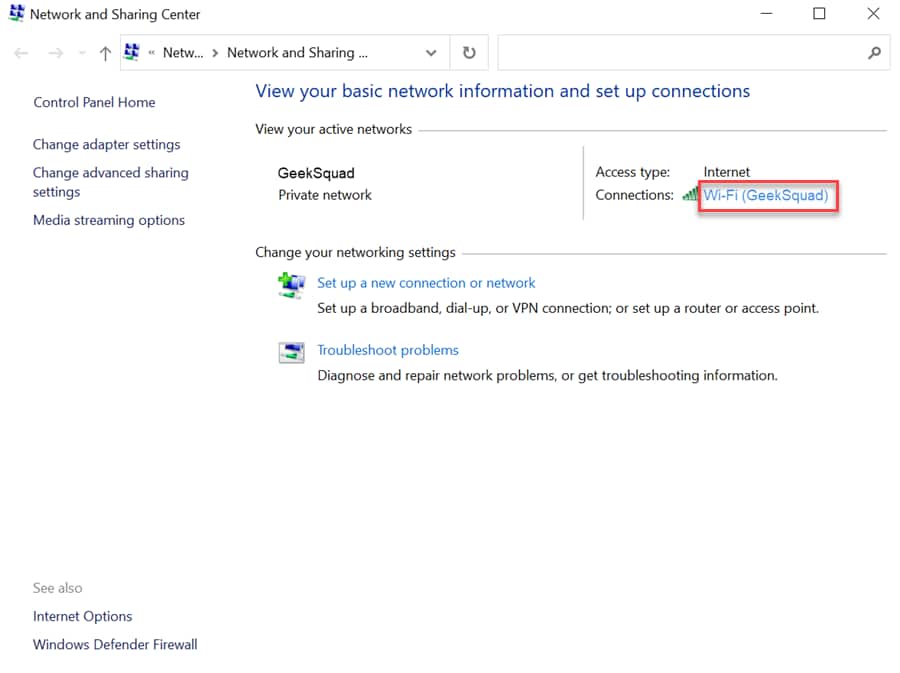Click the back navigation arrow
The height and width of the screenshot is (673, 900).
(x=20, y=52)
